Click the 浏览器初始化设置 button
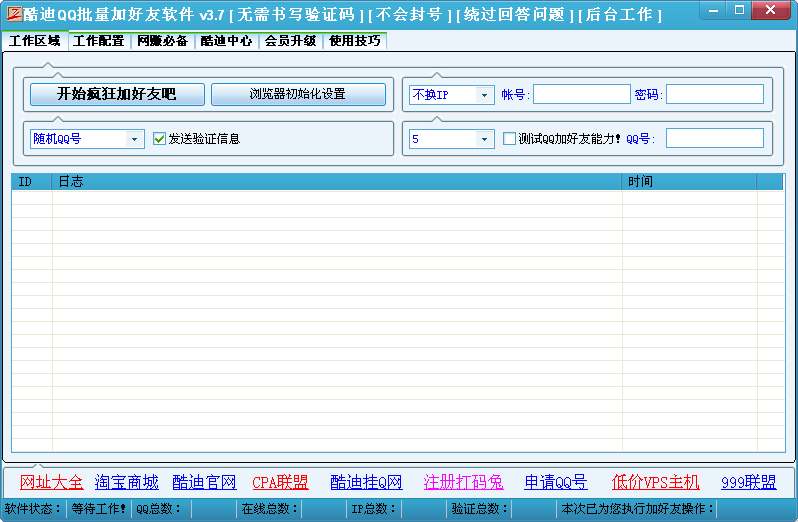This screenshot has height=522, width=798. (298, 94)
